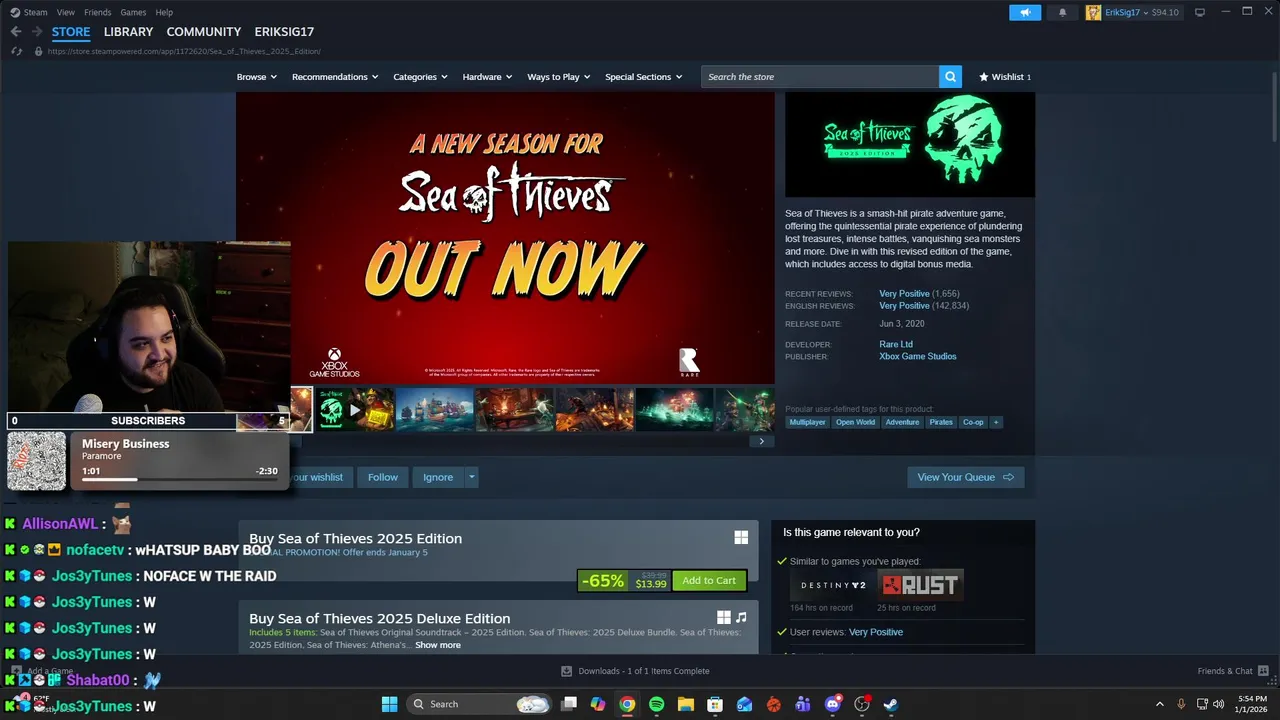Click the Task View taskbar icon
This screenshot has width=1280, height=720.
(x=569, y=704)
